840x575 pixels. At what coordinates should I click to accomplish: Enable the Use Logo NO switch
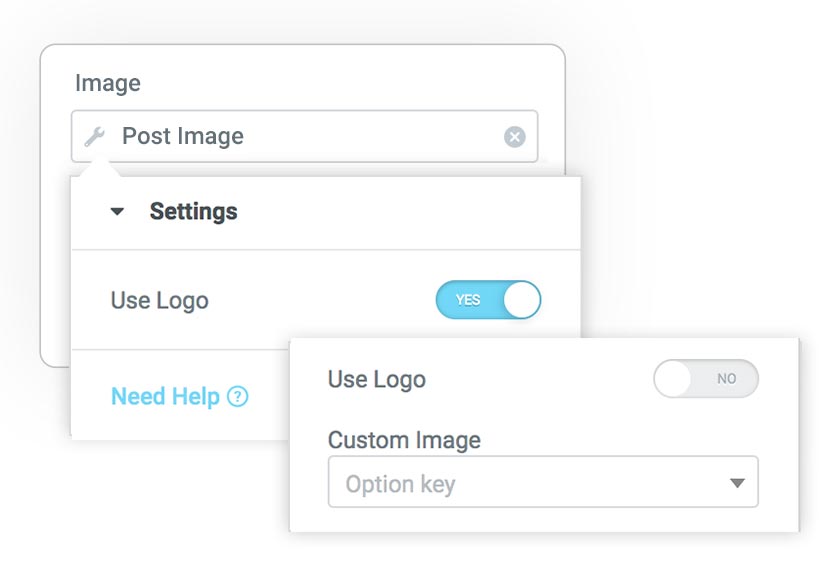coord(706,378)
